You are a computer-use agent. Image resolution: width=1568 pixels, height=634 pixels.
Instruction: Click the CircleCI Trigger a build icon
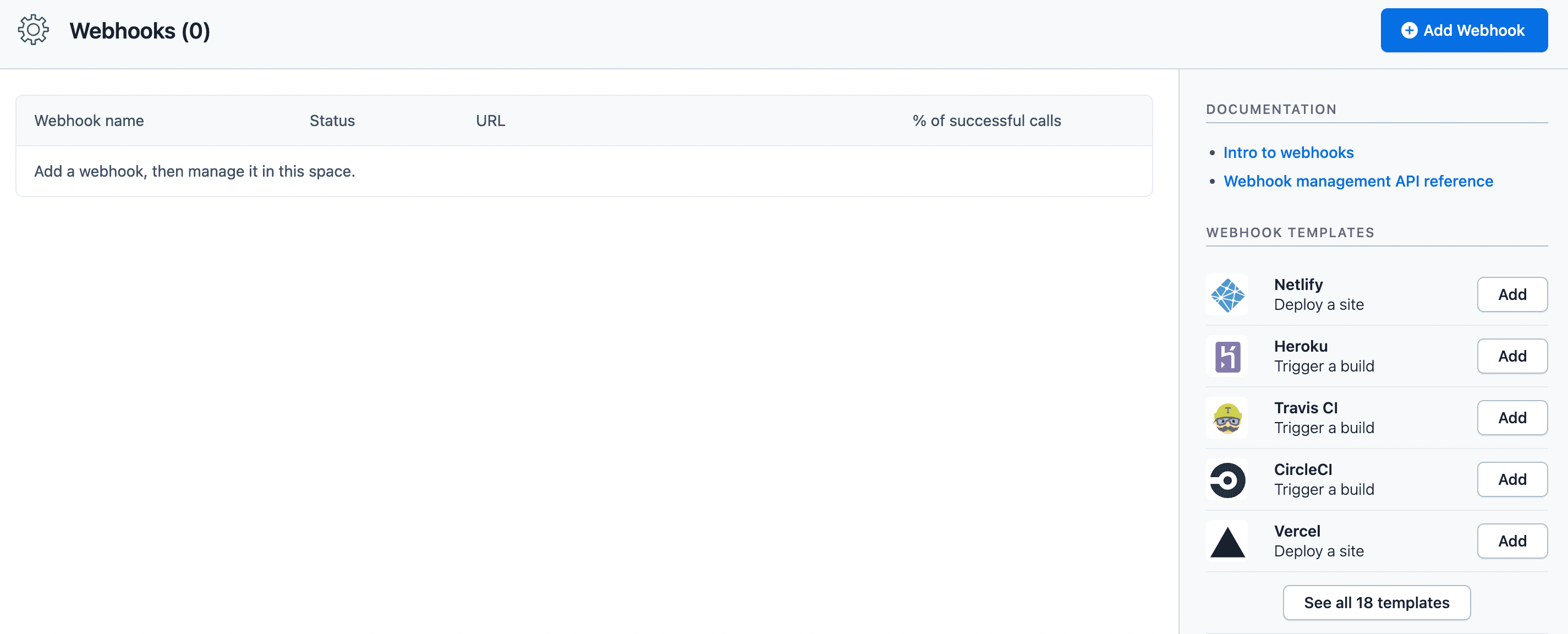tap(1228, 479)
